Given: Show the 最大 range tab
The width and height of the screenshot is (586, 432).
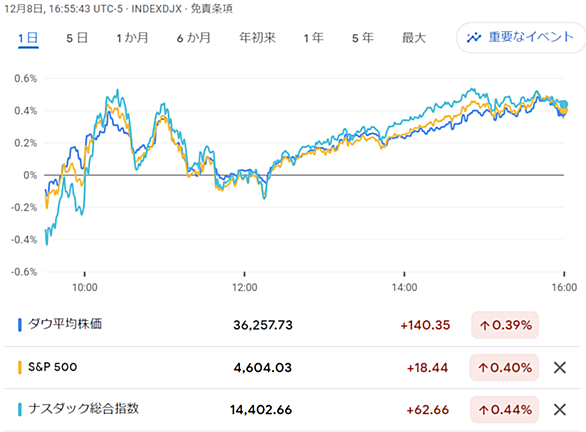Looking at the screenshot, I should tap(414, 38).
